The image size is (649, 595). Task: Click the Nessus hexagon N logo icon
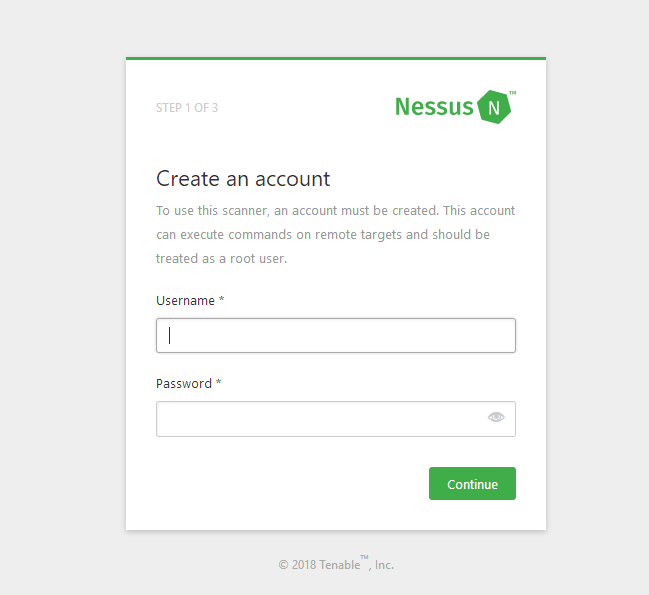pyautogui.click(x=494, y=107)
